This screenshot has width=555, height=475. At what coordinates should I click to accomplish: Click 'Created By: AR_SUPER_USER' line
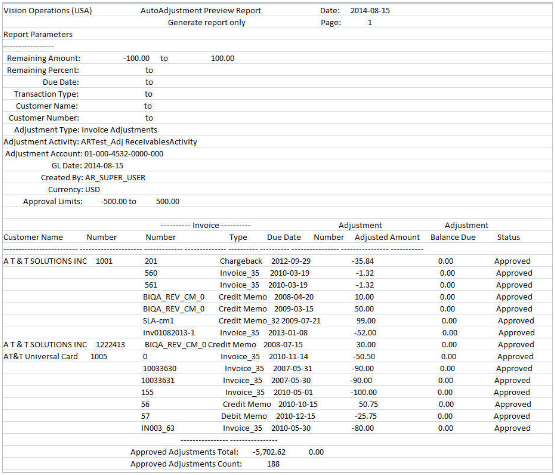[x=93, y=178]
